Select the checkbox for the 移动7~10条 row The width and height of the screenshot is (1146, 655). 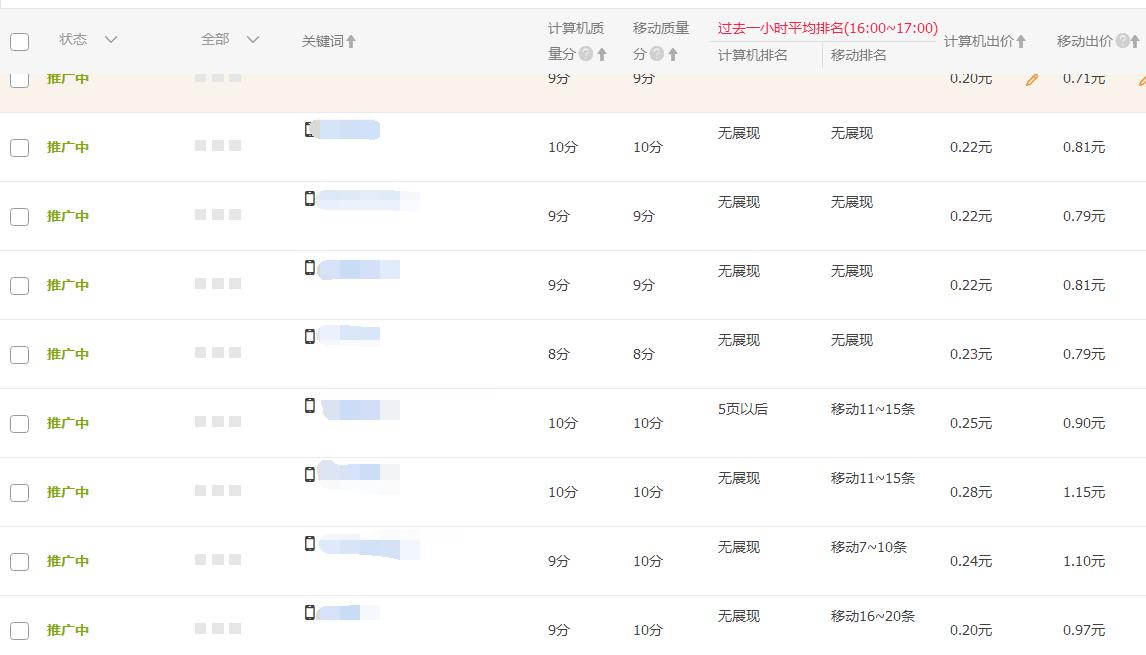tap(20, 562)
